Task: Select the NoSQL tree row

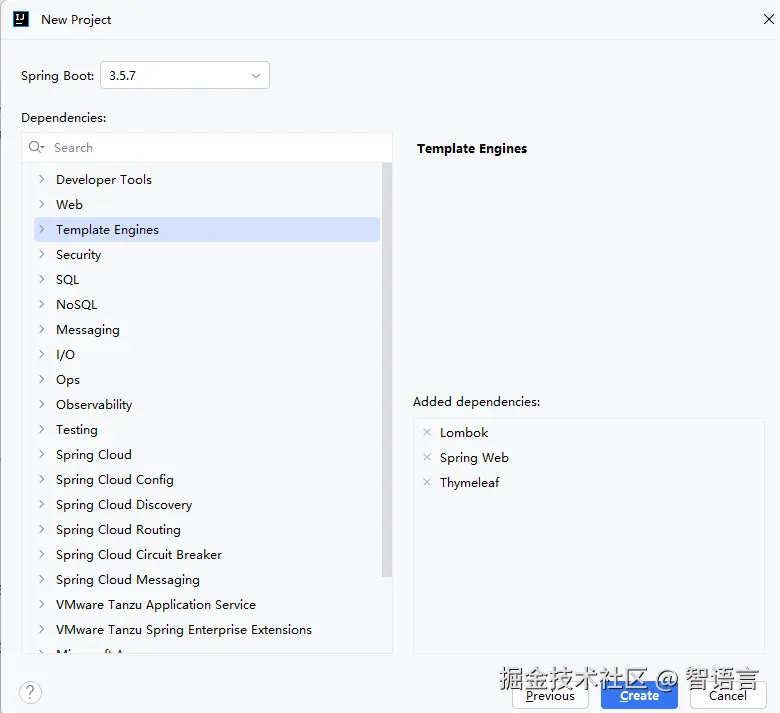Action: tap(207, 305)
